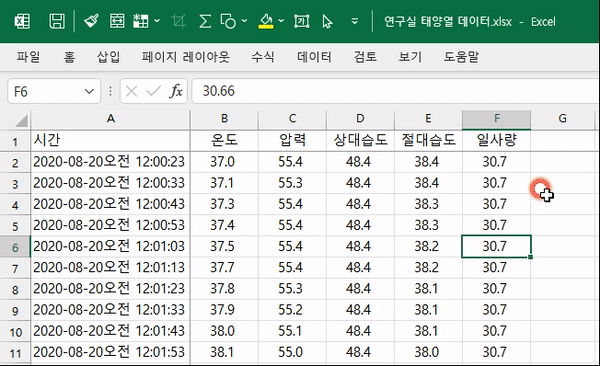
Task: Open the table format dropdown arrow
Action: coord(157,21)
